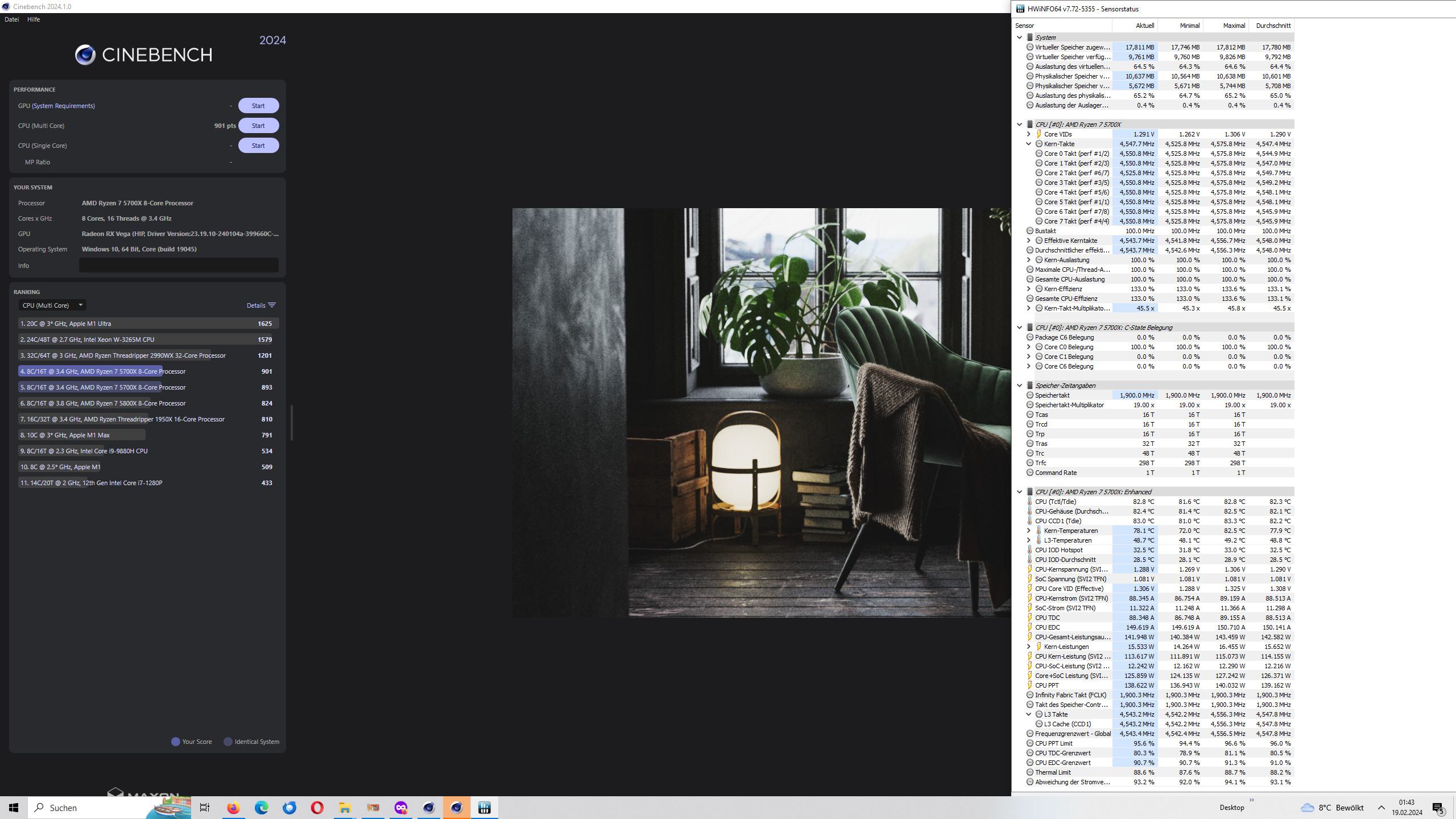
Task: Open the camera photo app taskbar icon
Action: pos(373,808)
